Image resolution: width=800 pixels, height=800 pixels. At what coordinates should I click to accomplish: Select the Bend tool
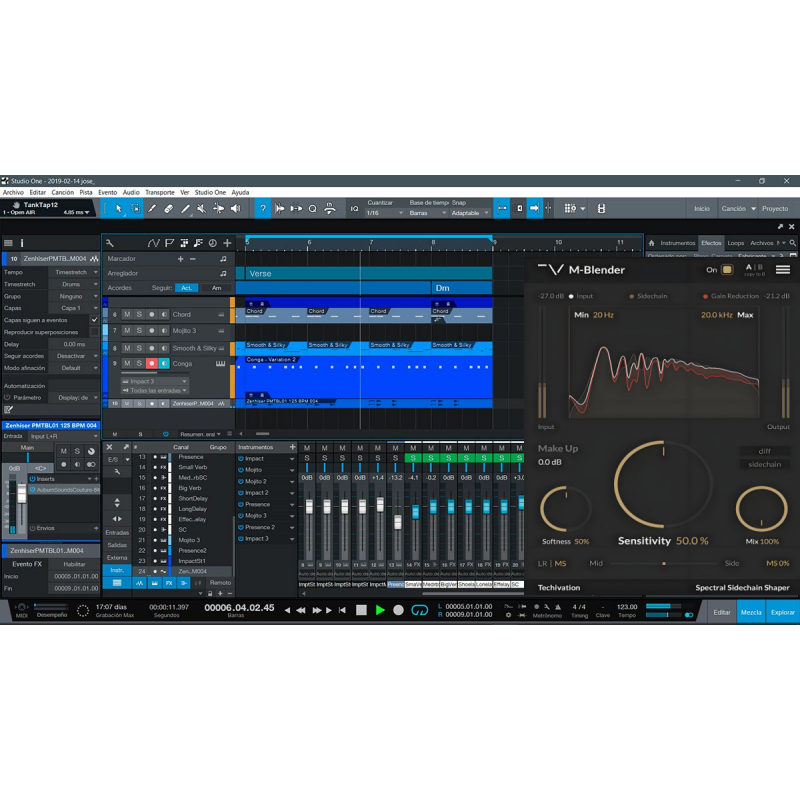tap(218, 208)
